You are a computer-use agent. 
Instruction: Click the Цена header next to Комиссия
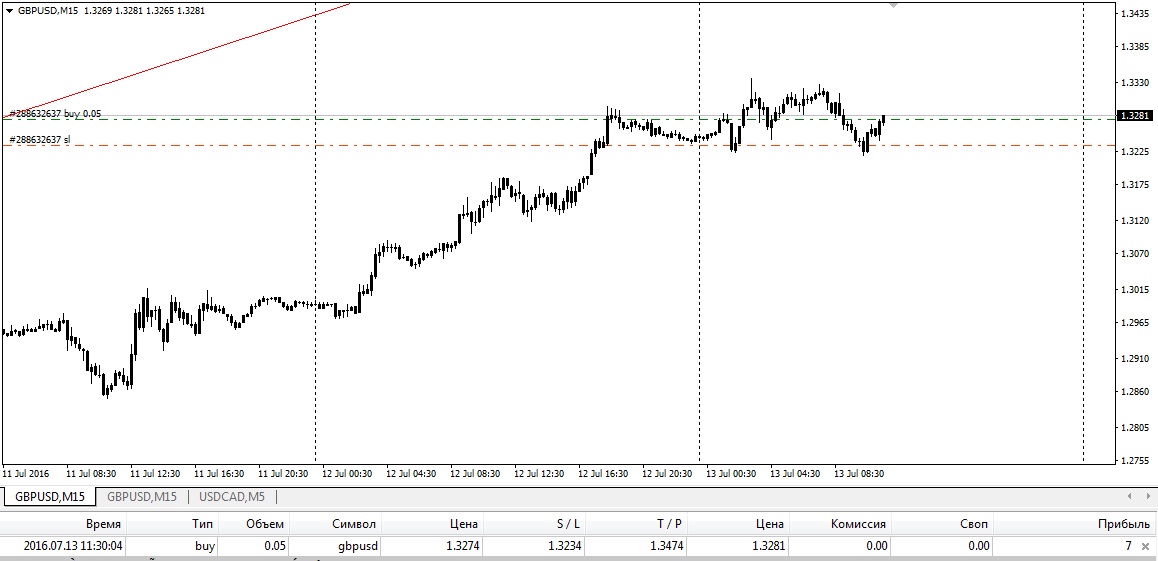(739, 524)
